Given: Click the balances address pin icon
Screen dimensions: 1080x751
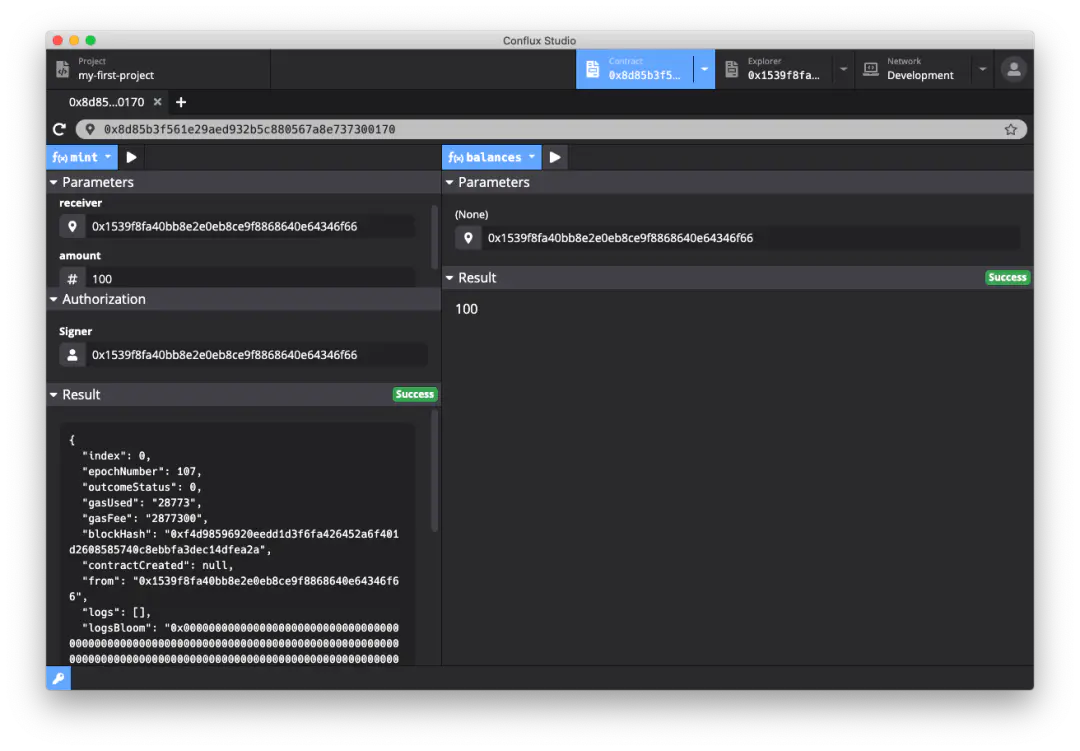Looking at the screenshot, I should [x=468, y=238].
